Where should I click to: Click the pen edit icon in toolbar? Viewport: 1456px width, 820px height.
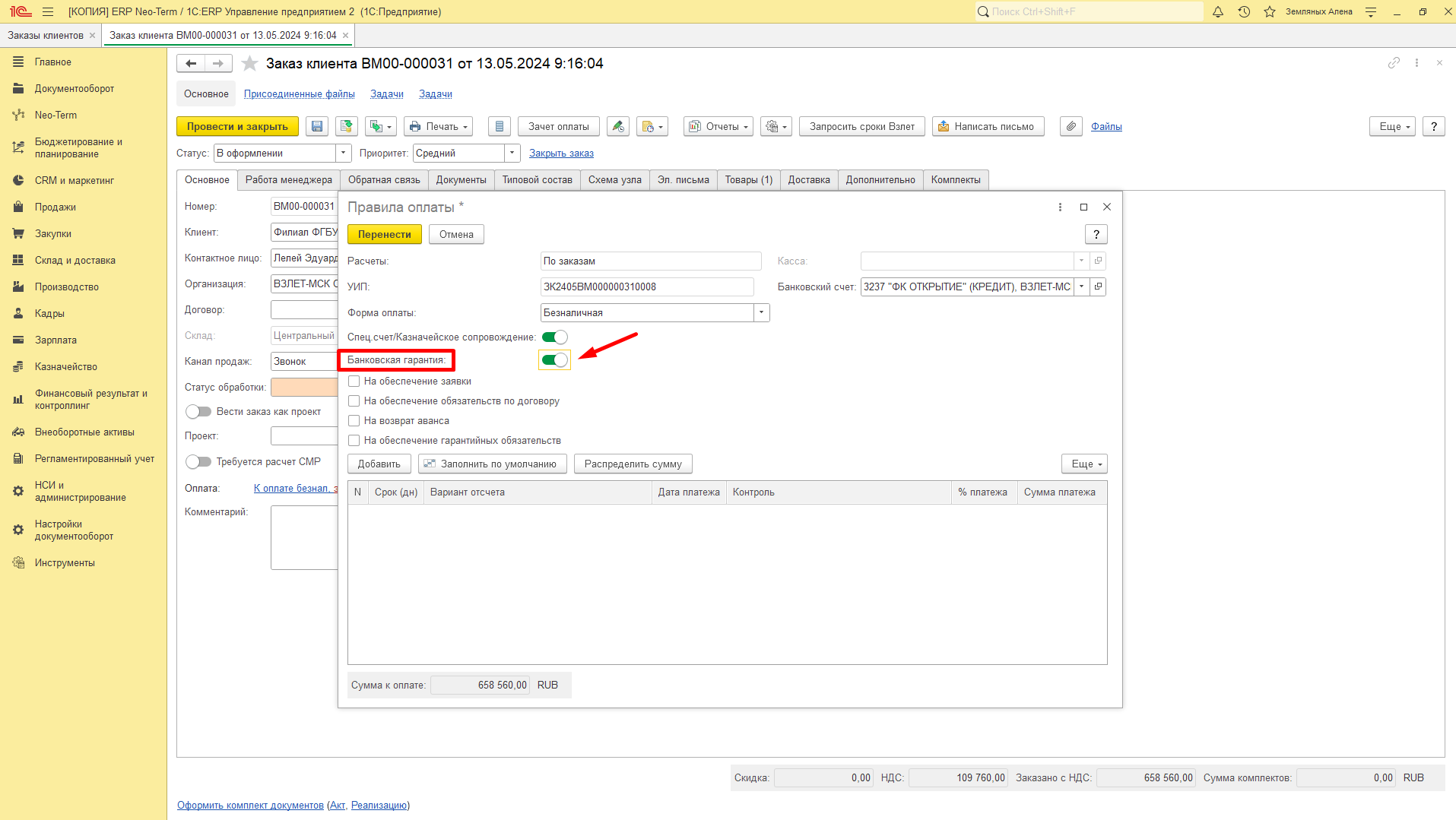coord(618,127)
